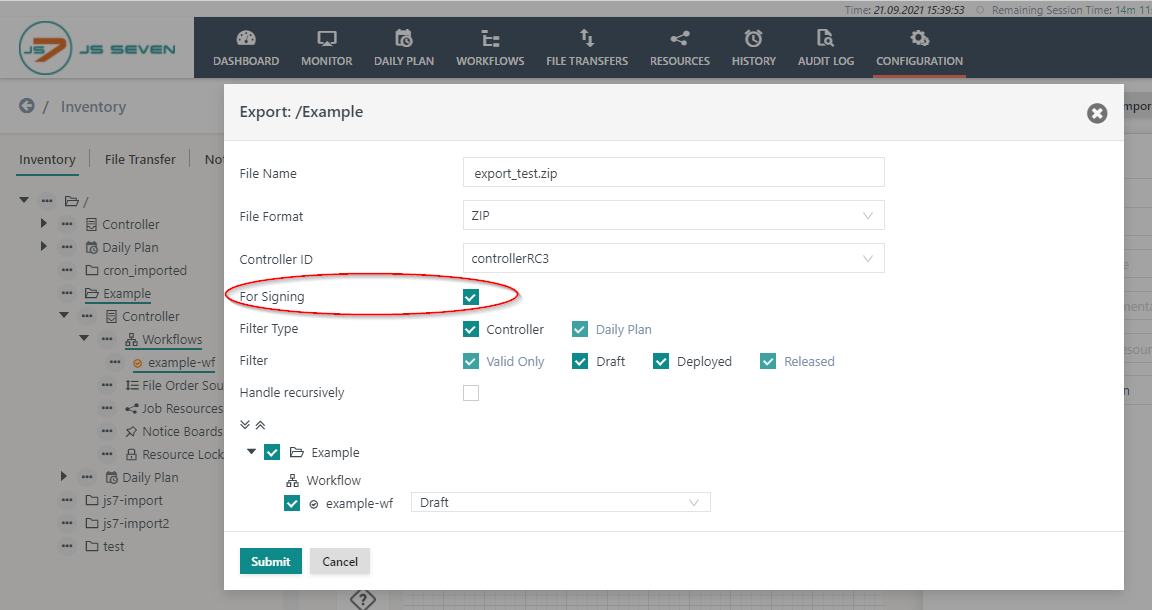Select the example-wf workflow in tree
The image size is (1152, 610).
[181, 362]
